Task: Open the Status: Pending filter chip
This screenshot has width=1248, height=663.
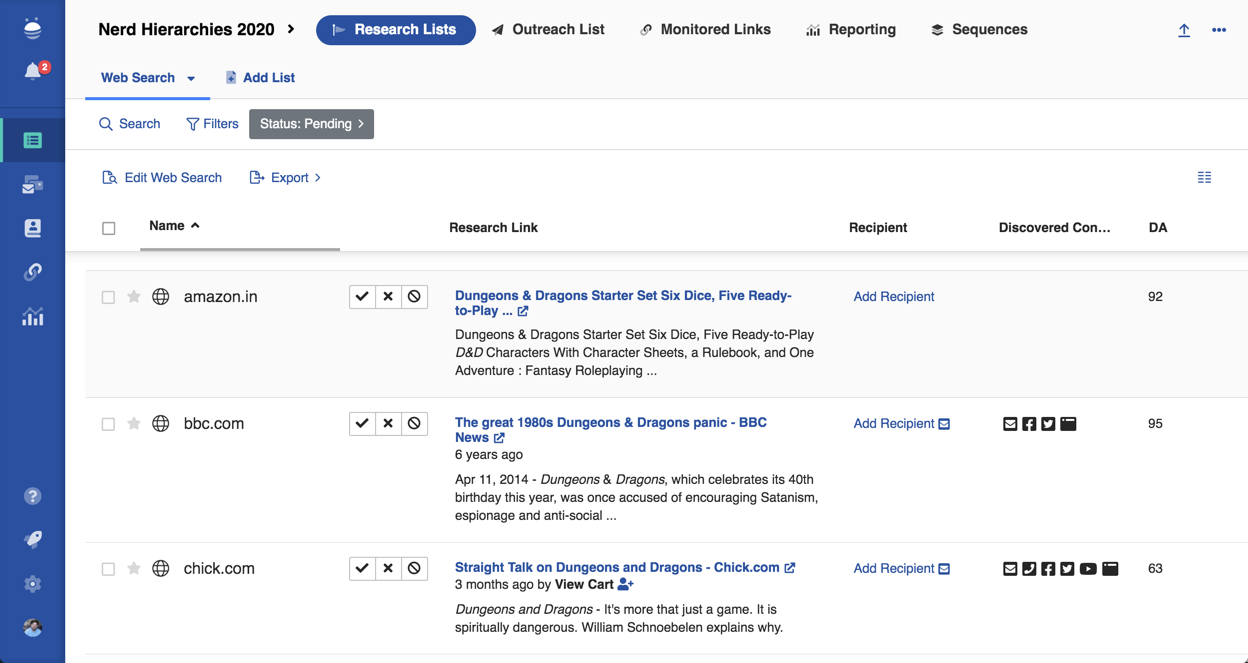Action: point(311,124)
